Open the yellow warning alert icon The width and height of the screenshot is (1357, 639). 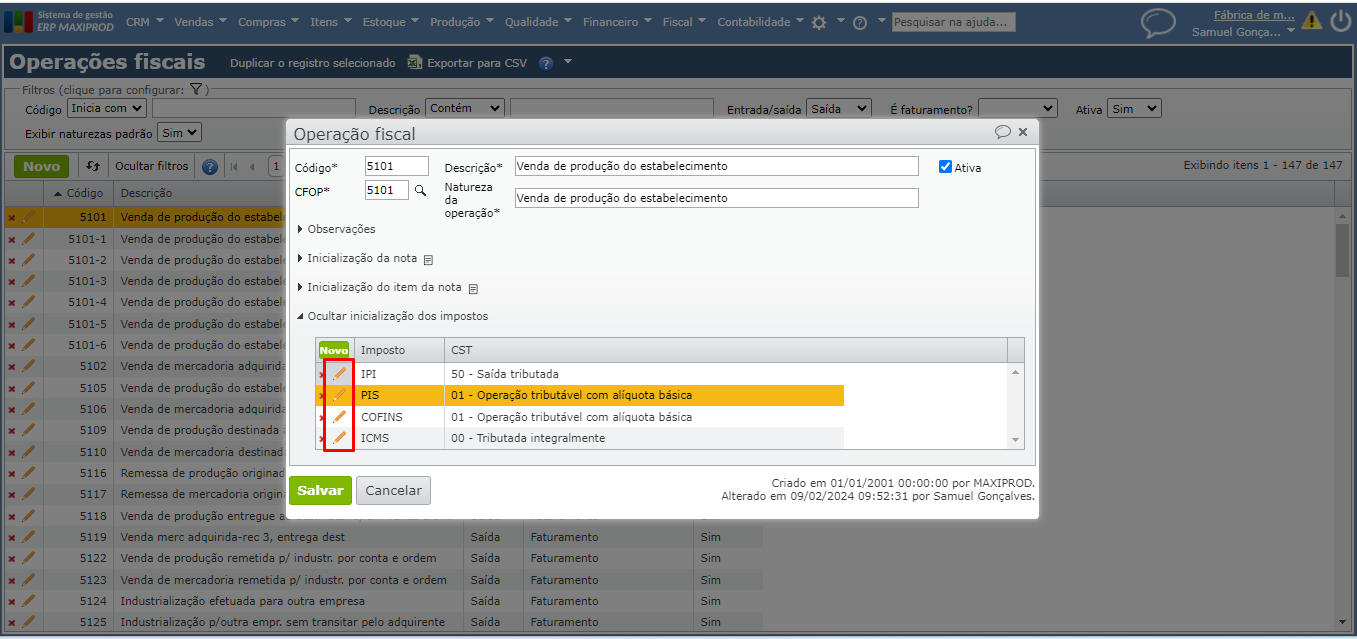pyautogui.click(x=1311, y=21)
